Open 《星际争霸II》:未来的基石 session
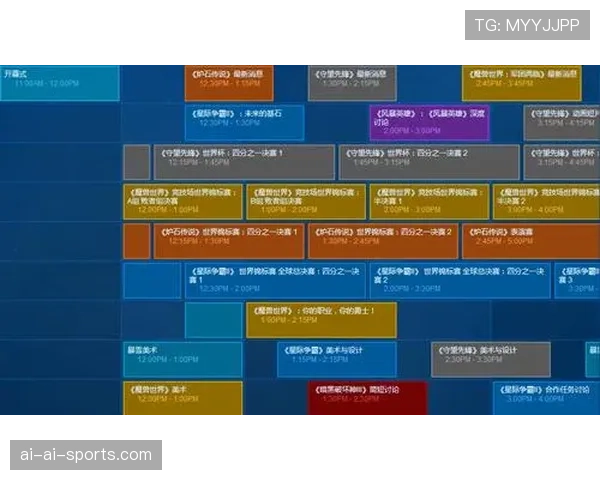 [x=245, y=123]
